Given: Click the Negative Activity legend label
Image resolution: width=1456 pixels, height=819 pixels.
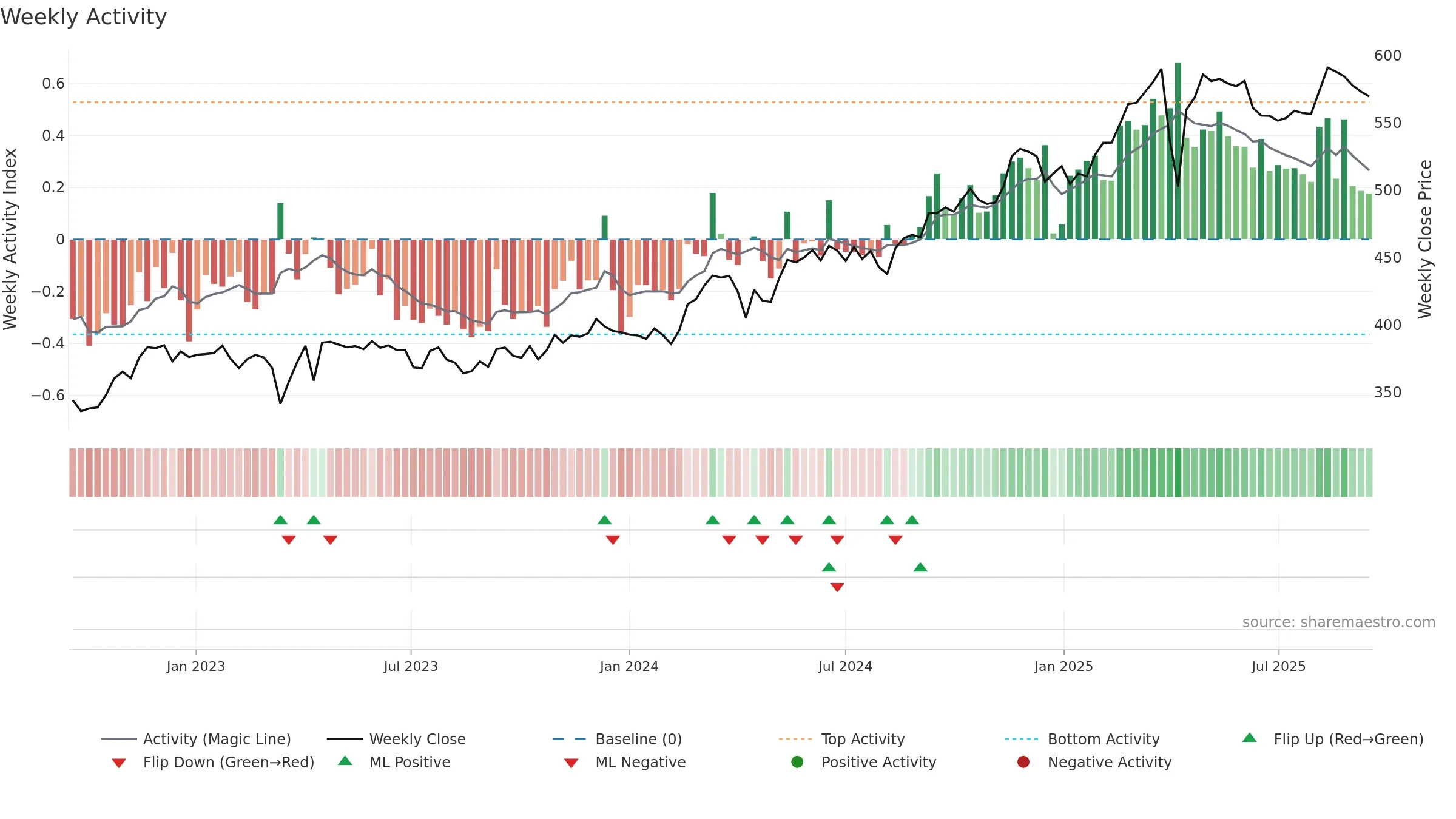Looking at the screenshot, I should (1110, 762).
